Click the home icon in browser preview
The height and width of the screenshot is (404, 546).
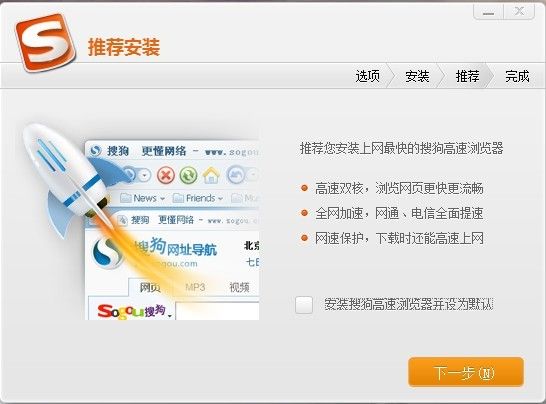tap(211, 175)
